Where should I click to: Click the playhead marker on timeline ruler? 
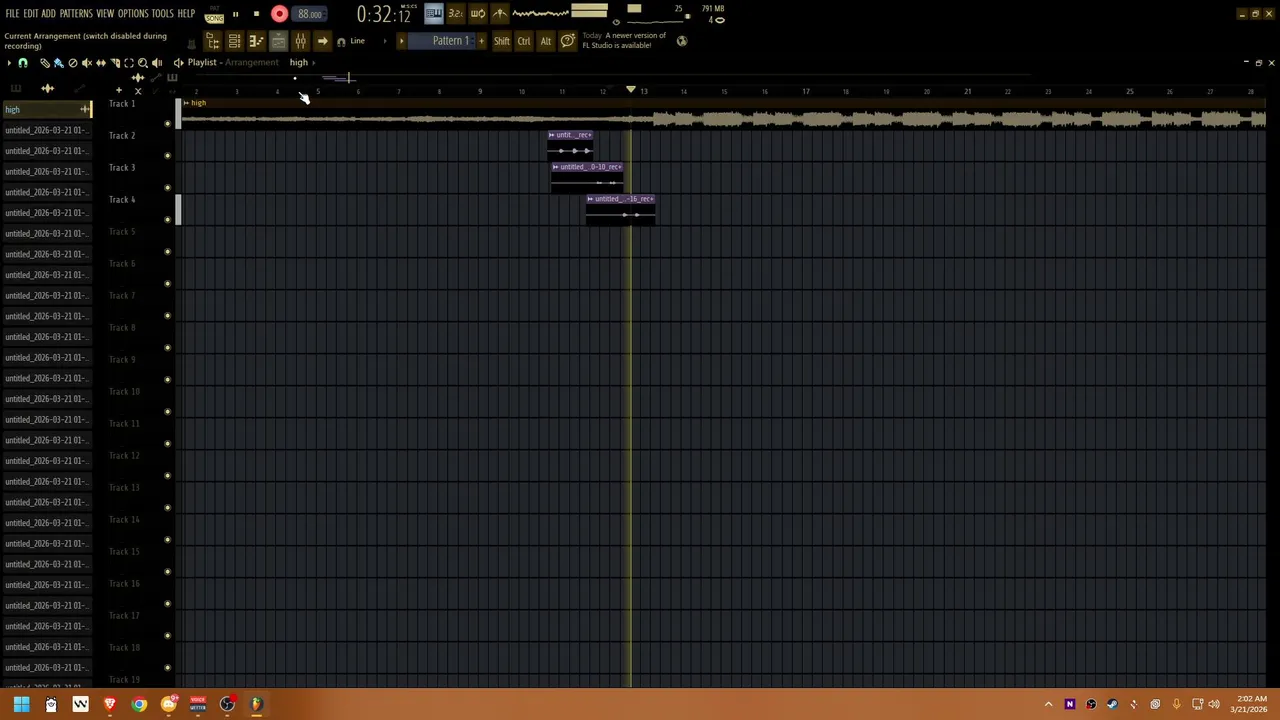pos(631,90)
